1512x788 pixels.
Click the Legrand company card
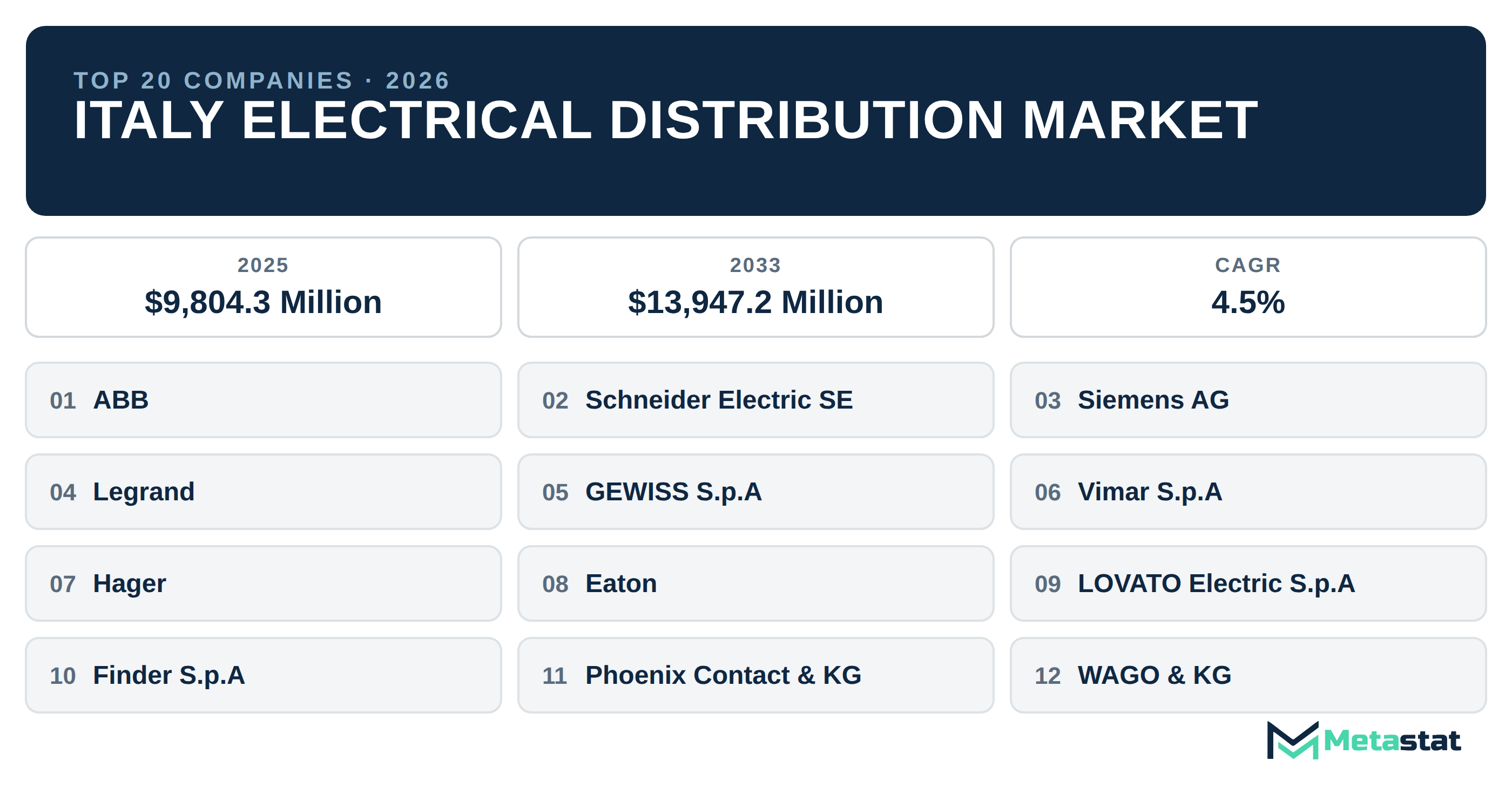[x=264, y=492]
